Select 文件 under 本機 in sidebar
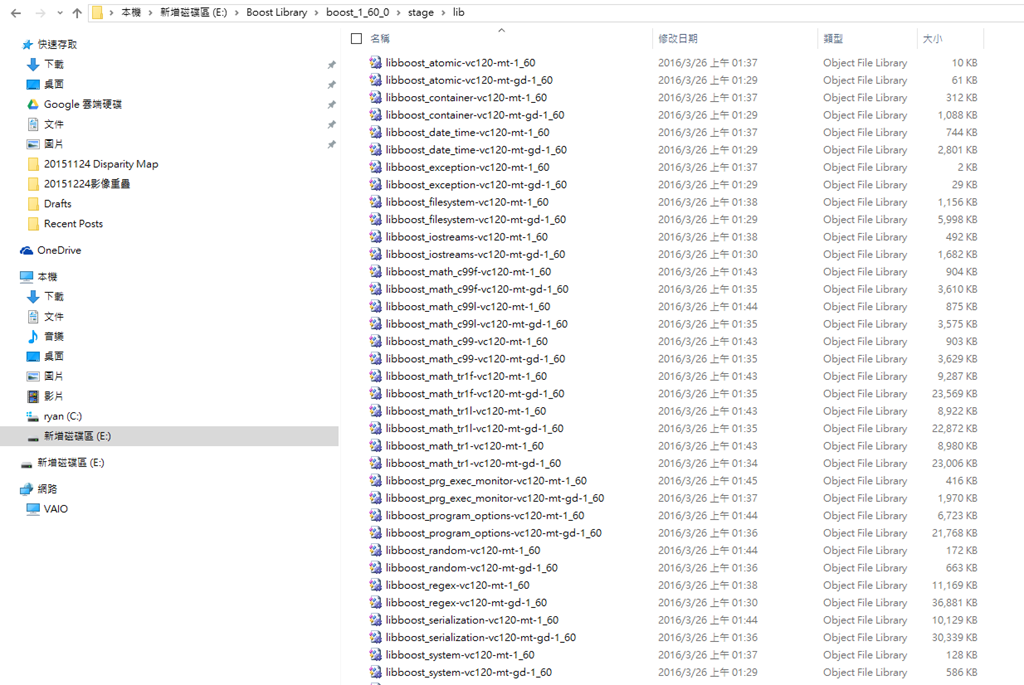 [x=54, y=317]
